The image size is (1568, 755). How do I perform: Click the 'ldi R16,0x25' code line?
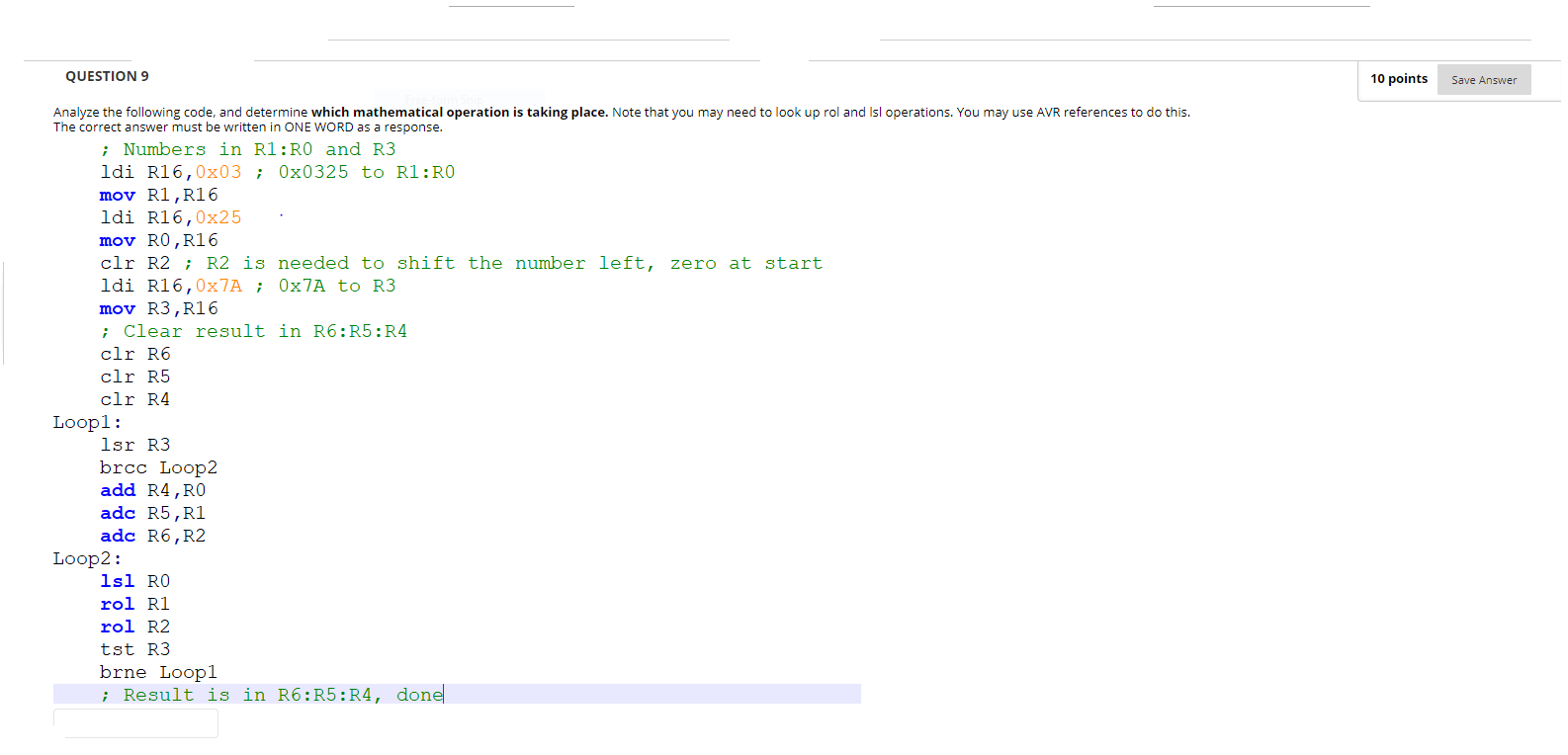pos(170,217)
